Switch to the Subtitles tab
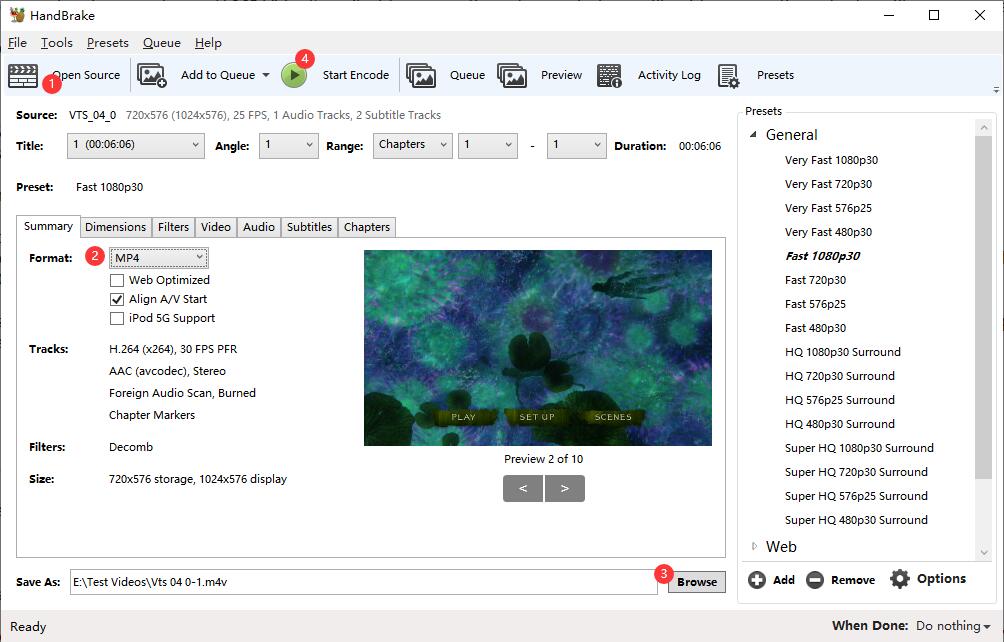Viewport: 1004px width, 642px height. tap(309, 227)
